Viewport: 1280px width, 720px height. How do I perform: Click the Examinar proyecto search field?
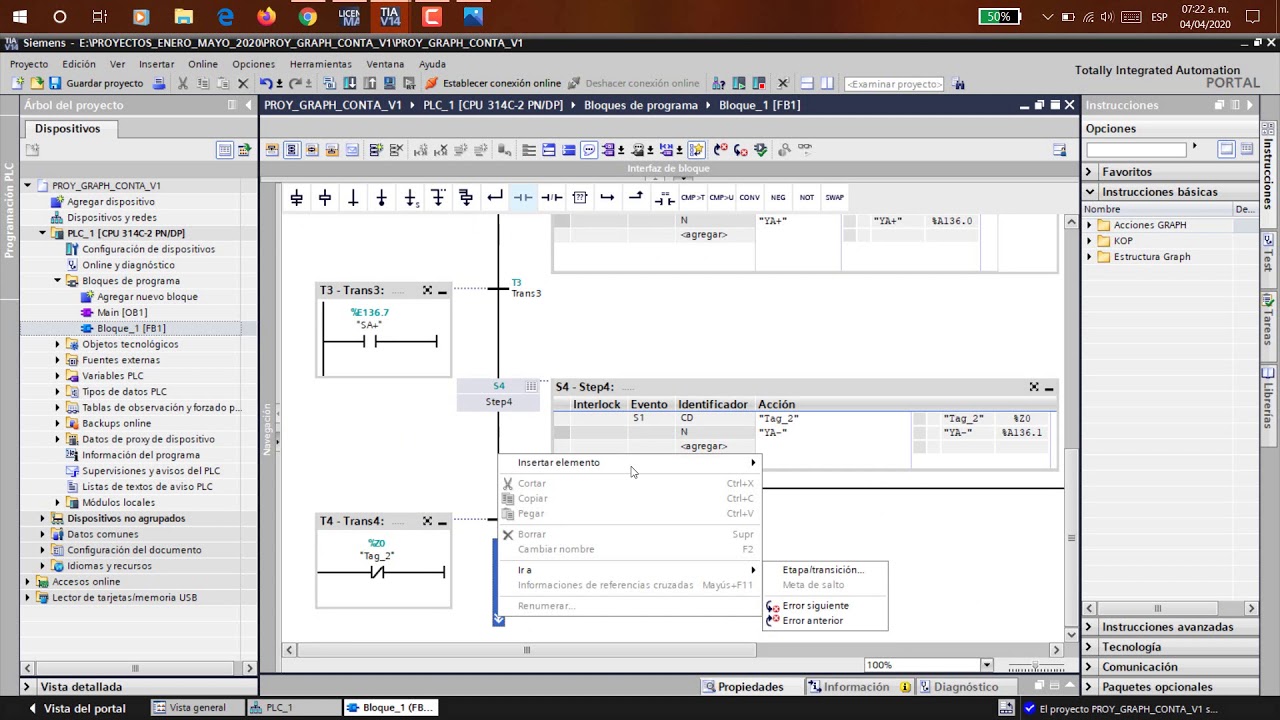[894, 84]
